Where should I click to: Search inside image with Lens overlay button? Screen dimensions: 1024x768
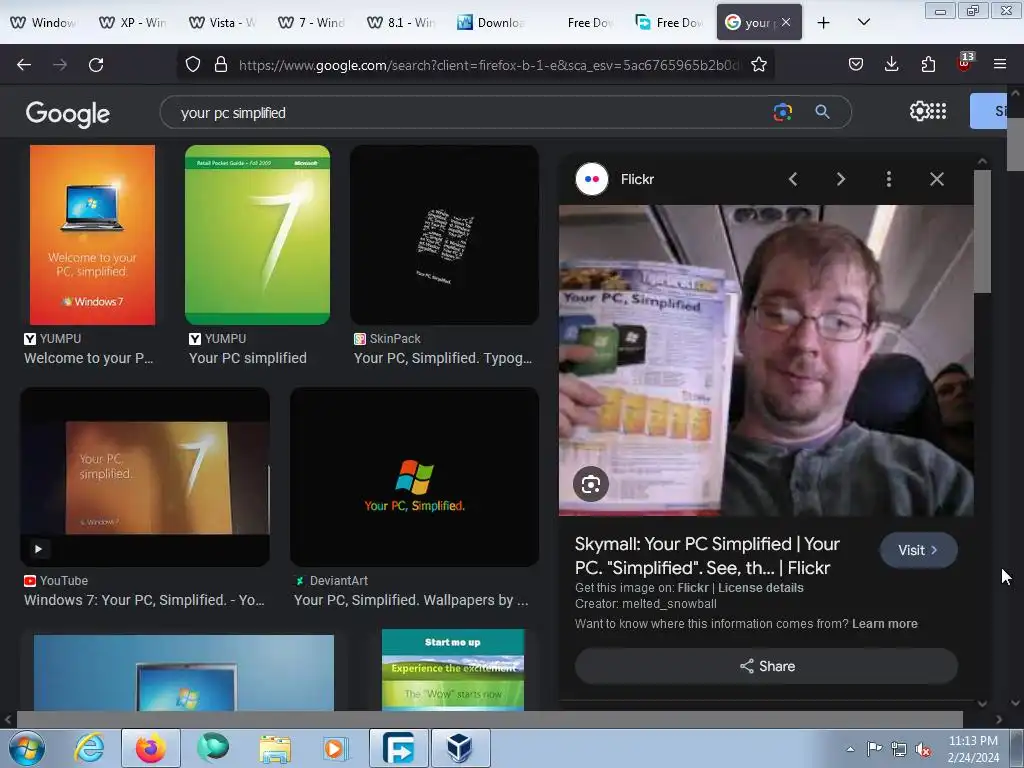(x=591, y=484)
